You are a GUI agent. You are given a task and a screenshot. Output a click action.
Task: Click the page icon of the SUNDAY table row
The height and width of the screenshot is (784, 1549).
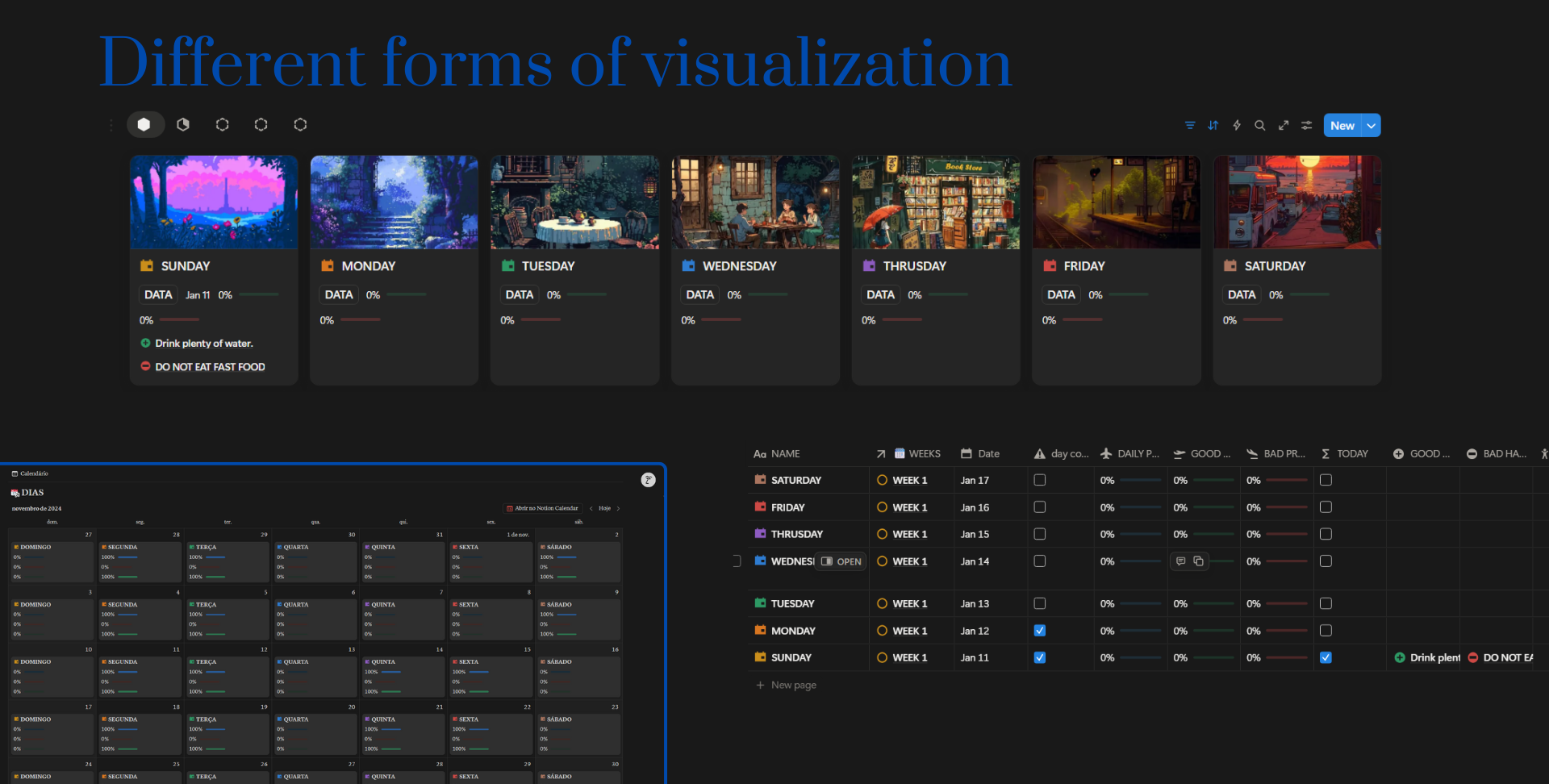click(760, 657)
